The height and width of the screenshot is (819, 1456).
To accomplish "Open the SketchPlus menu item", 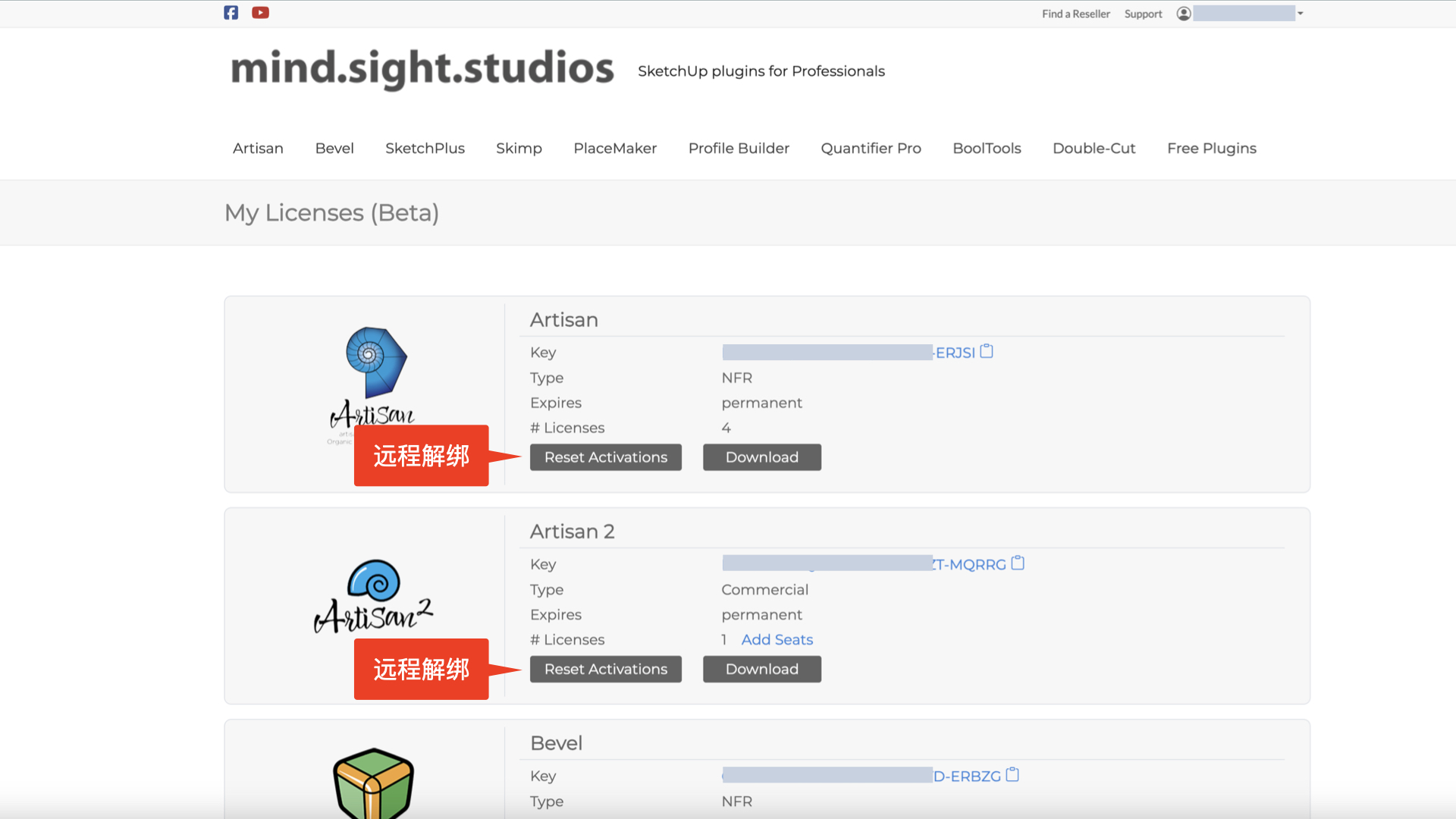I will 425,149.
